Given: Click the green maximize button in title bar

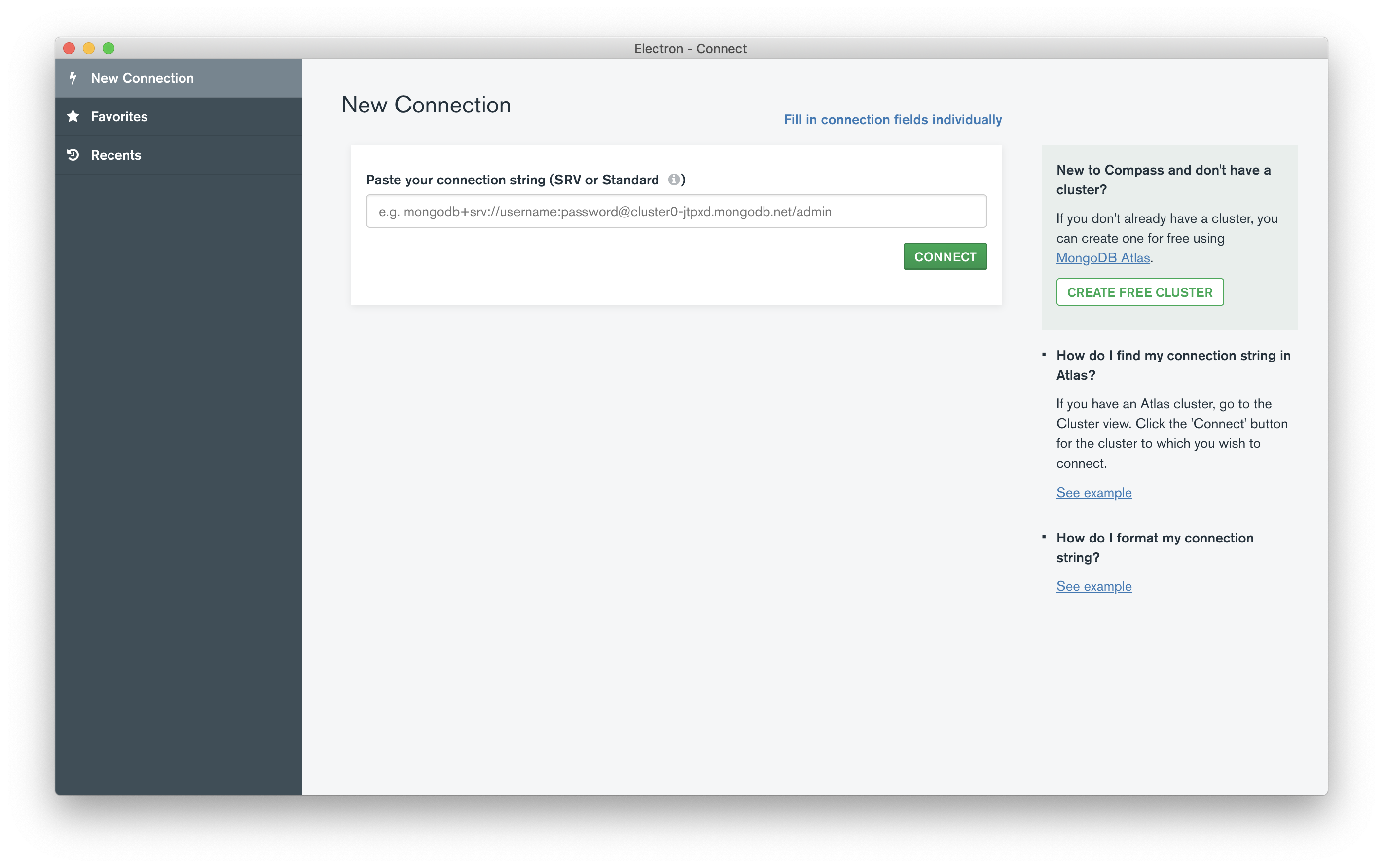Looking at the screenshot, I should (109, 48).
